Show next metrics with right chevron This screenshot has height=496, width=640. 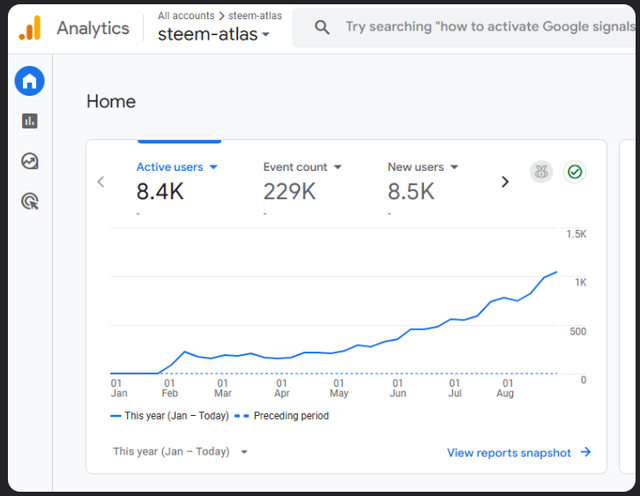tap(505, 182)
